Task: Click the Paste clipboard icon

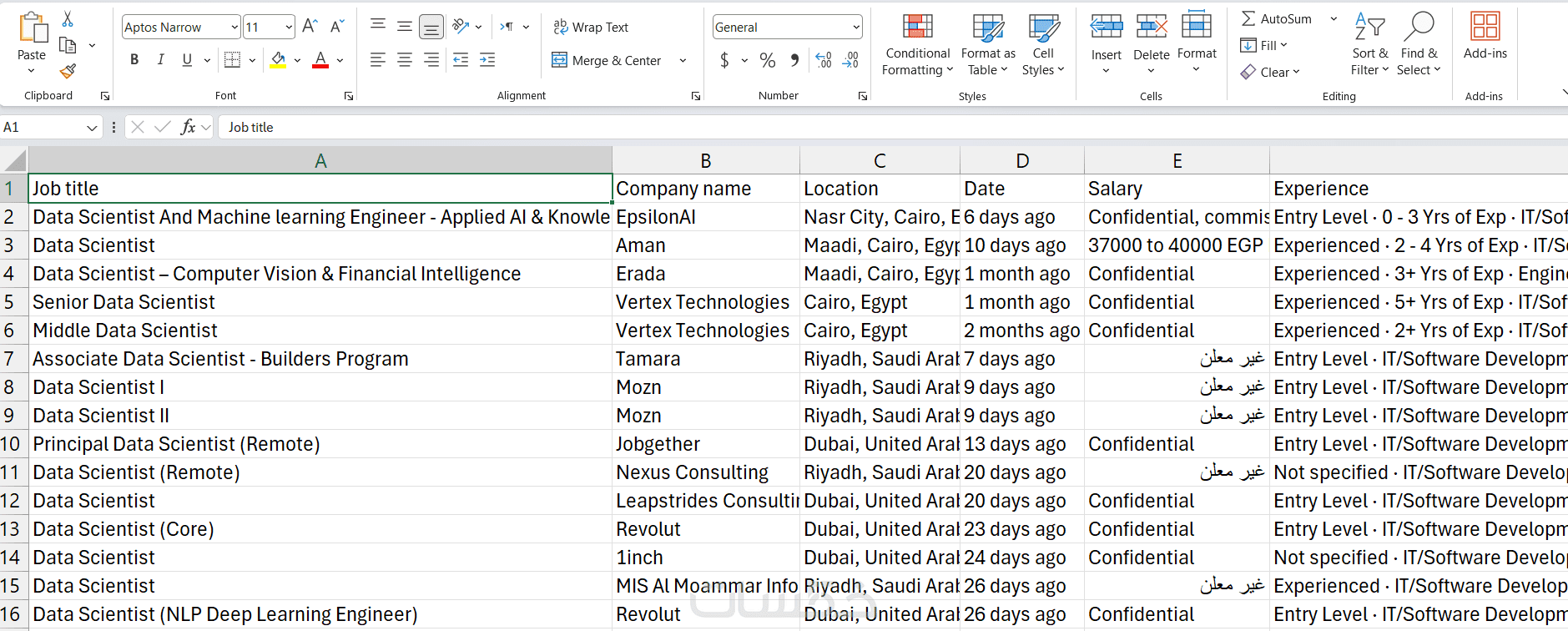Action: 32,28
